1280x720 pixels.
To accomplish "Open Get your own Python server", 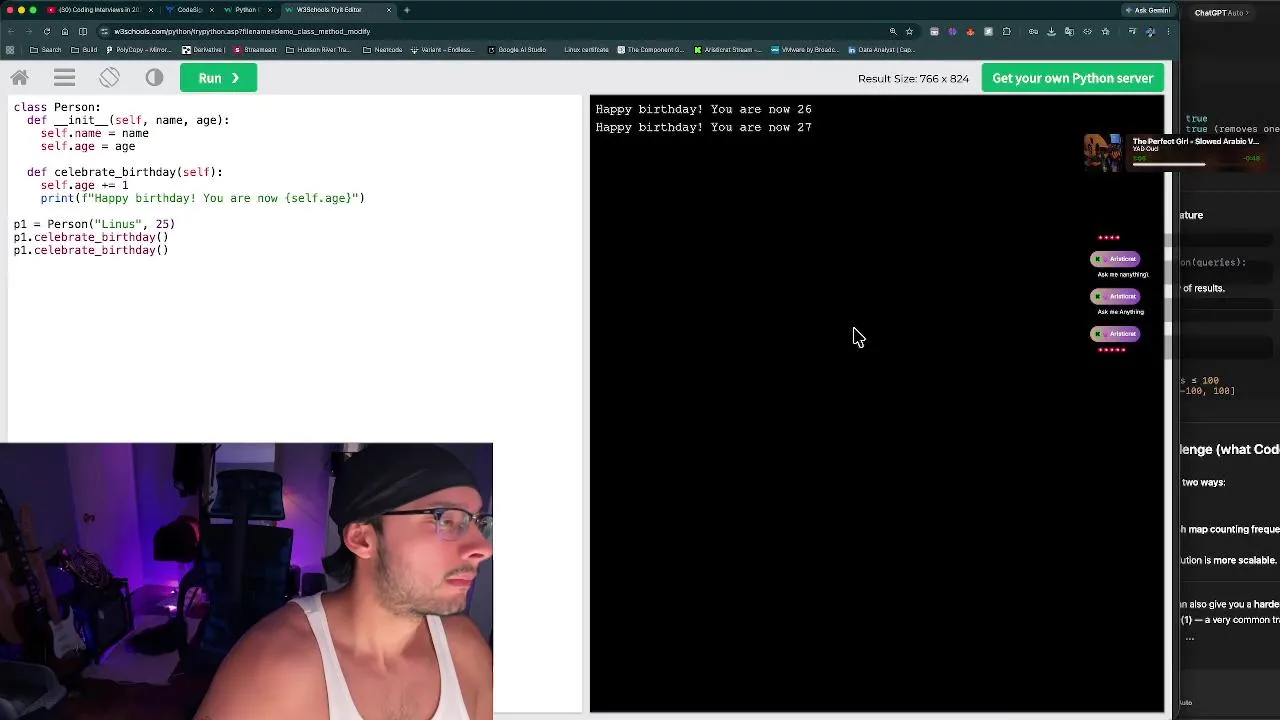I will (x=1072, y=78).
